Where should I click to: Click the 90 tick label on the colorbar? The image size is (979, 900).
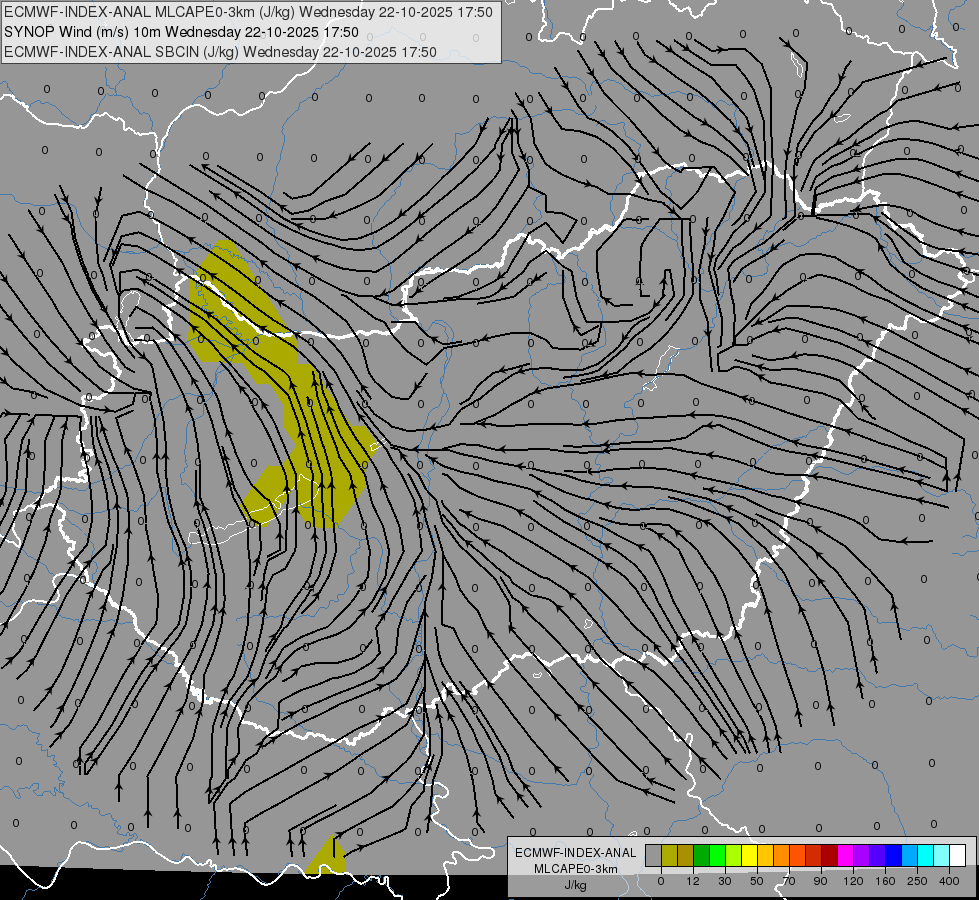820,881
